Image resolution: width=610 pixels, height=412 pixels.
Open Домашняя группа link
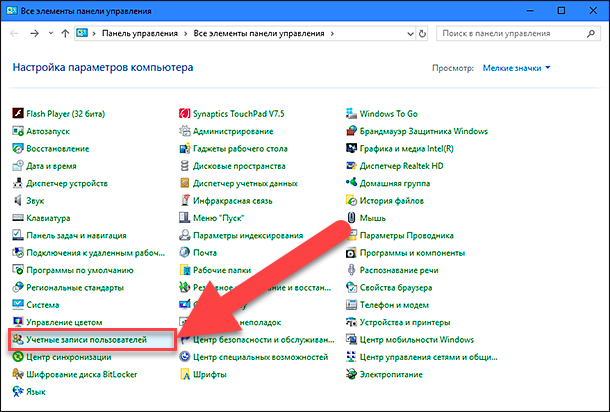point(394,183)
